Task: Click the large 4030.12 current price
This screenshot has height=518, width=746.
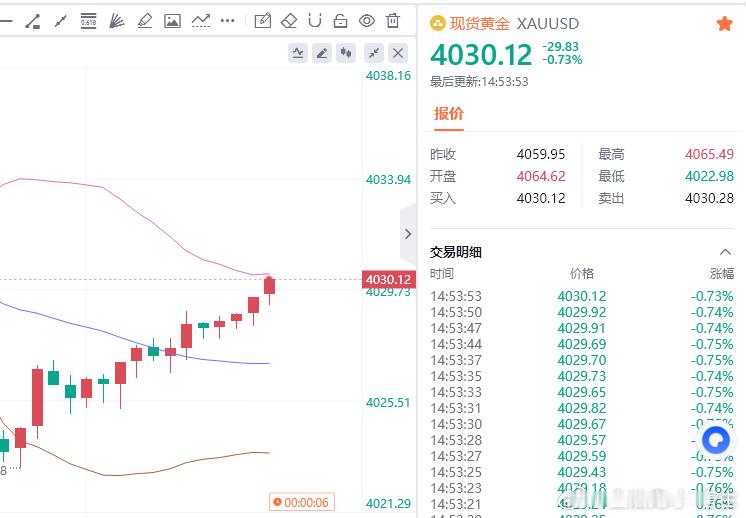Action: click(x=481, y=55)
